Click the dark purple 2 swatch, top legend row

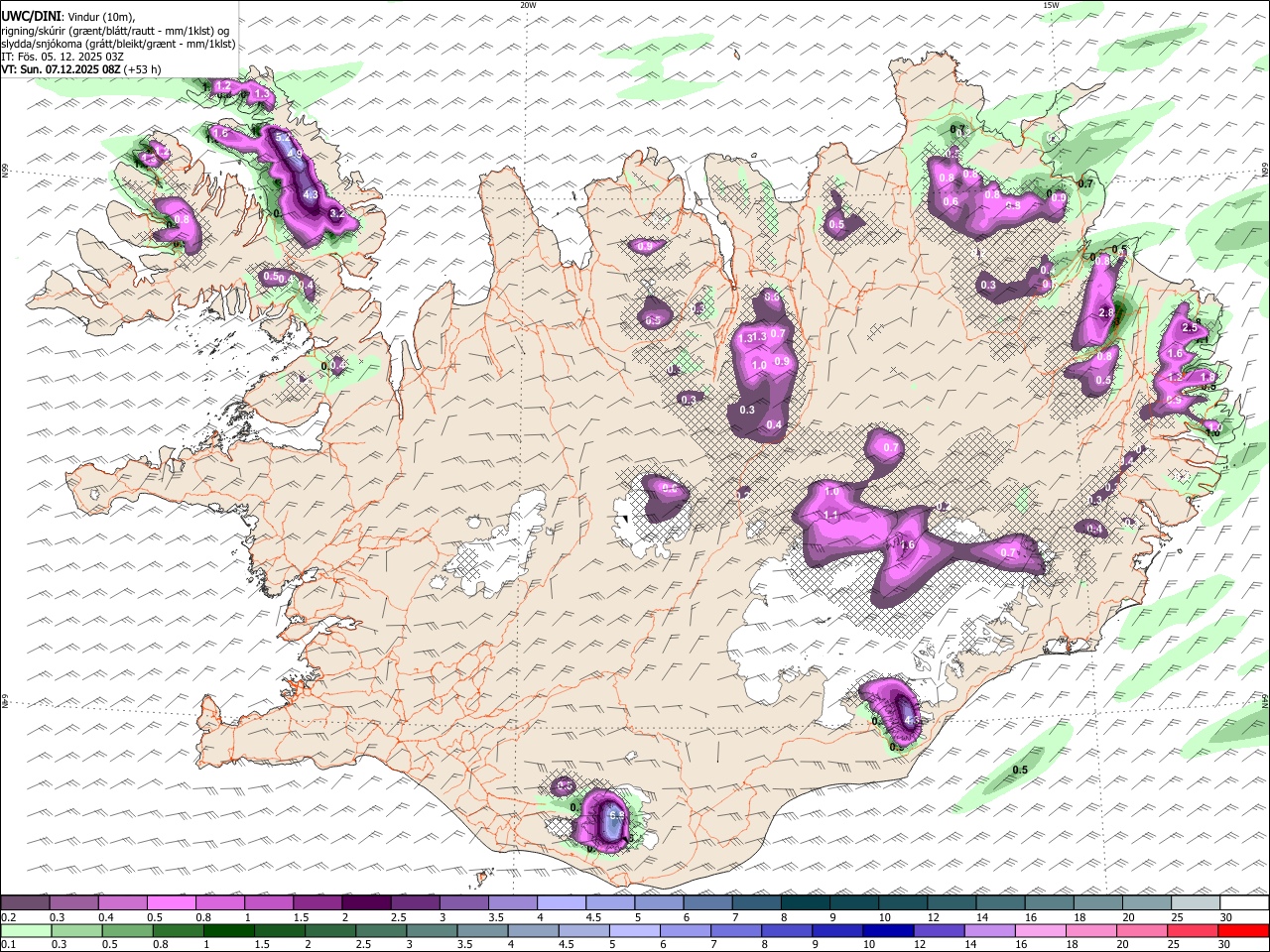click(365, 902)
